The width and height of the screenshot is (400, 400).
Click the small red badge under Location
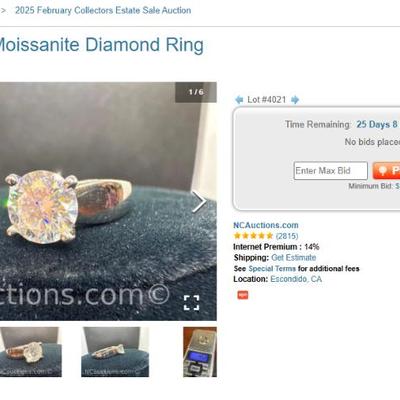243,295
